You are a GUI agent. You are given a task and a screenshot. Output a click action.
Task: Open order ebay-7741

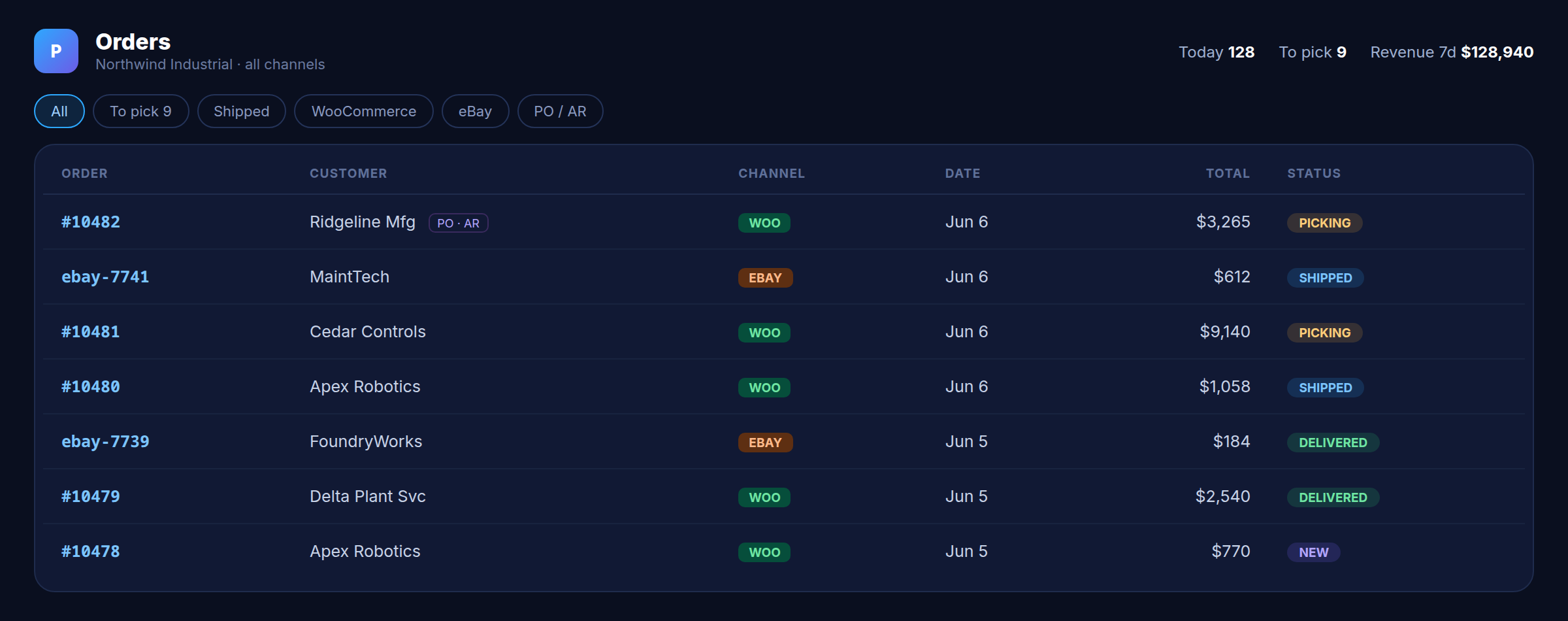pyautogui.click(x=105, y=277)
